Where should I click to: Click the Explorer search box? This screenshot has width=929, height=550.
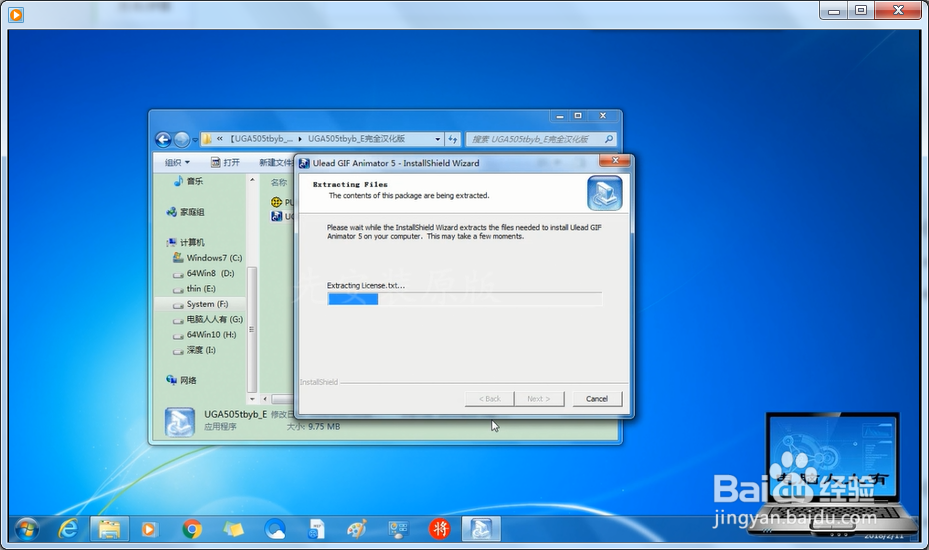pyautogui.click(x=541, y=139)
